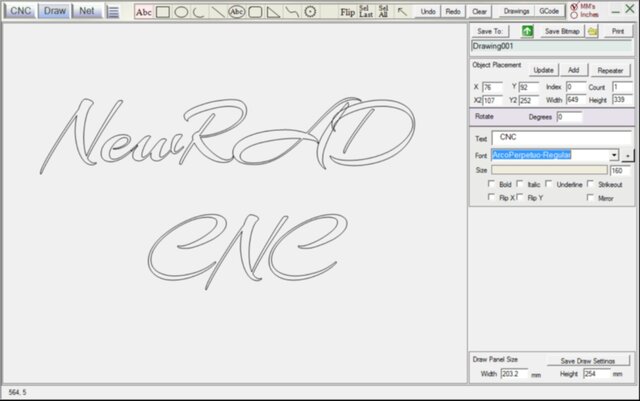This screenshot has height=401, width=640.
Task: Toggle the Mirror checkbox
Action: click(590, 198)
